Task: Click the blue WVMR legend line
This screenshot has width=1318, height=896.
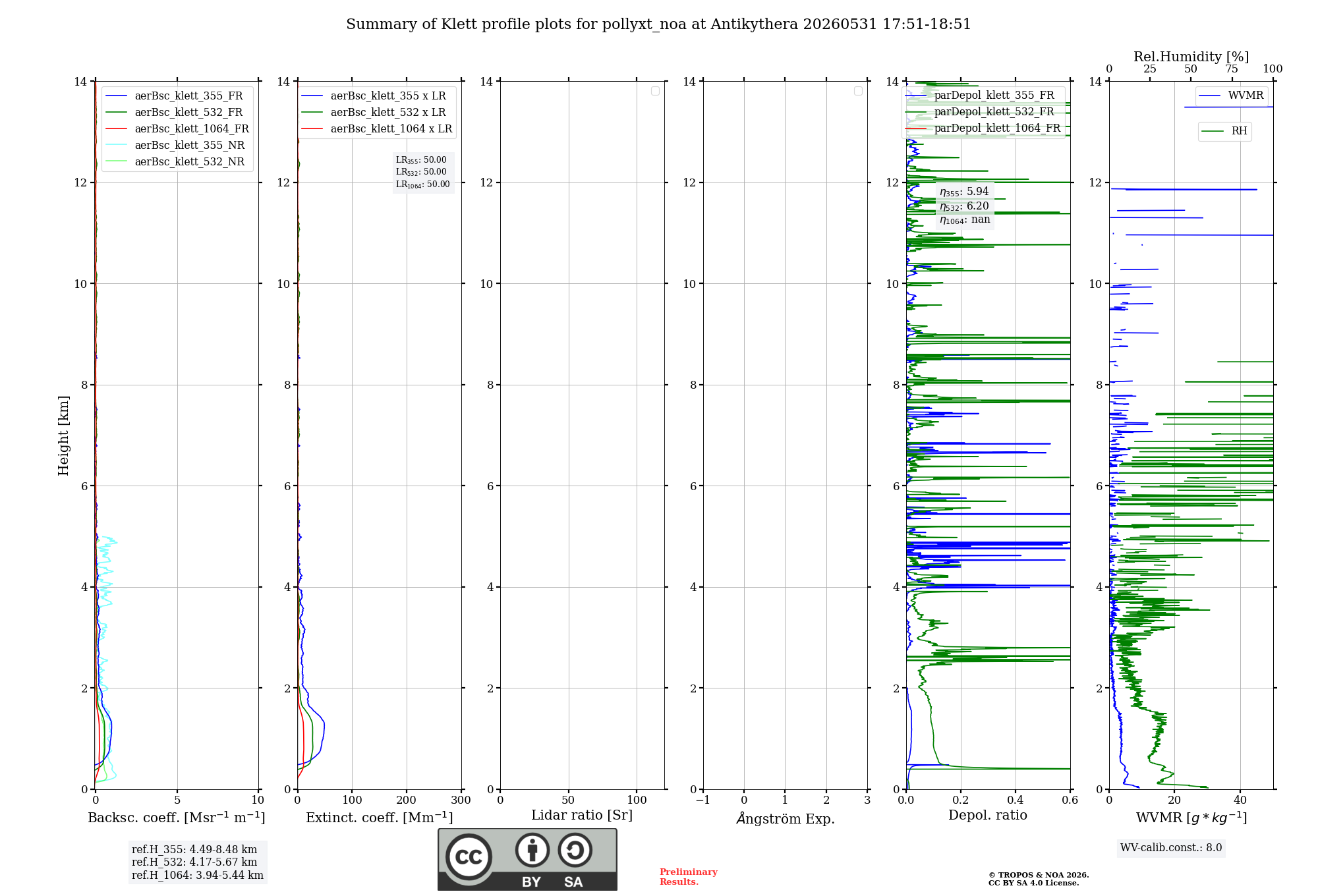Action: coord(1210,96)
